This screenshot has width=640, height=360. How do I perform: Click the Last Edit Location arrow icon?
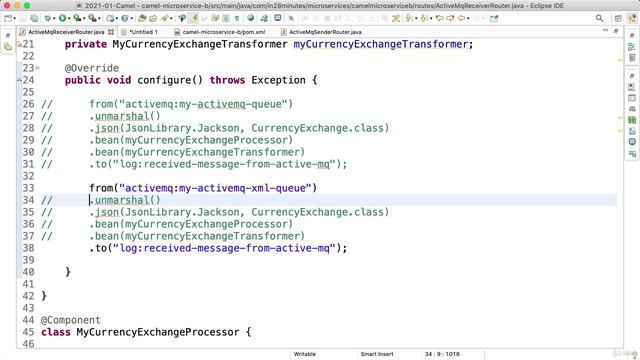tap(439, 18)
